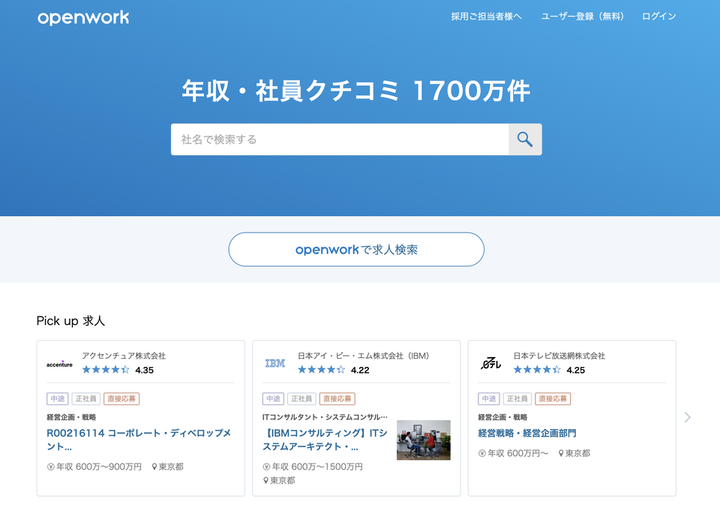Click 日本テレビ放送網株式会社 company name

tap(559, 355)
